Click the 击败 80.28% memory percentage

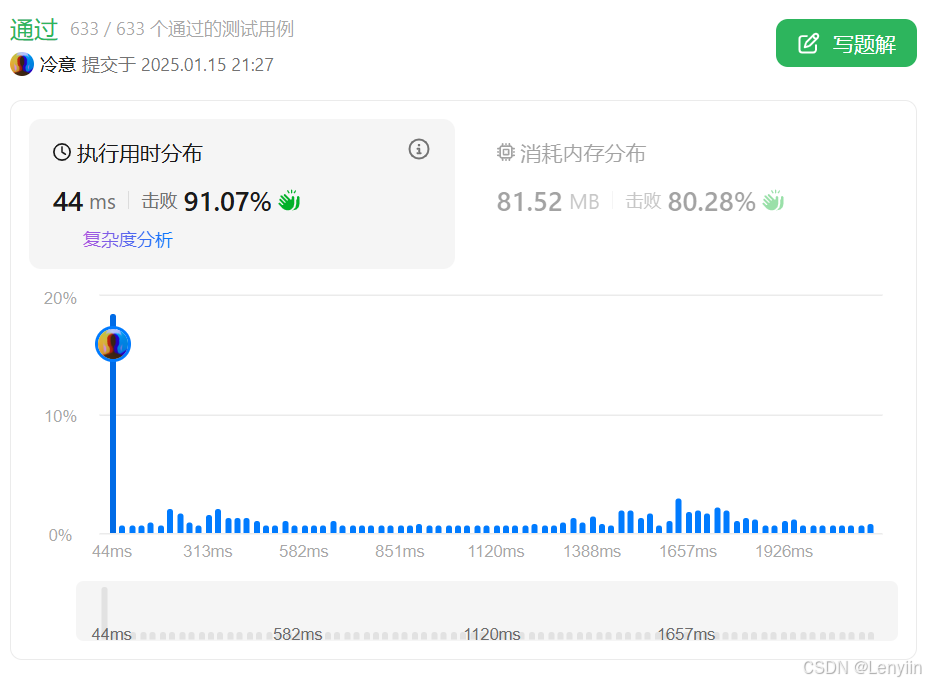690,201
